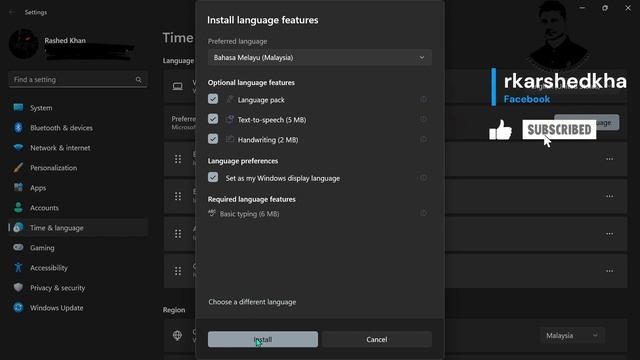
Task: Click the Accounts person icon
Action: [18, 207]
